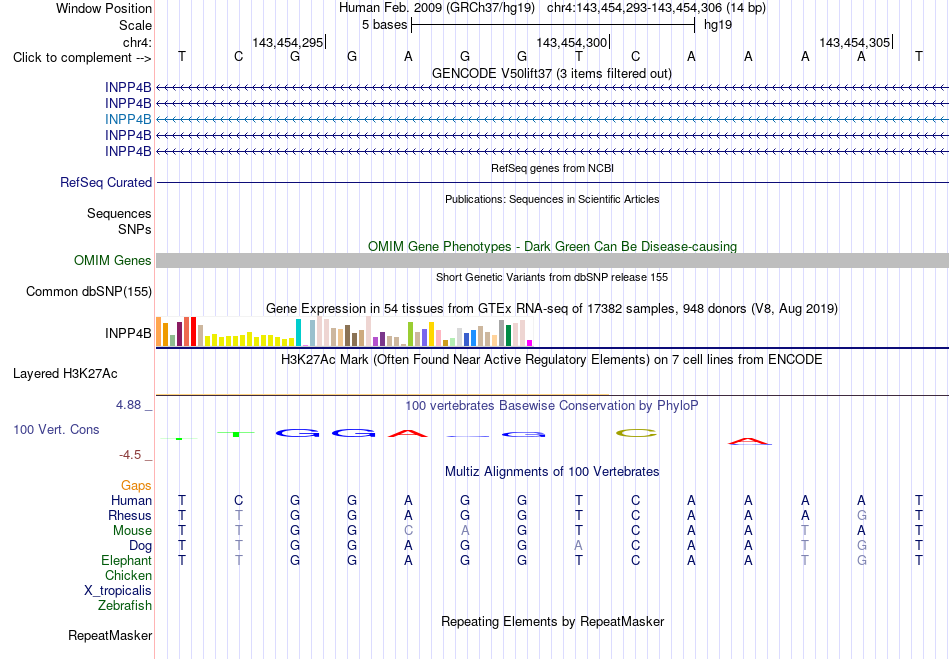Click the RefSeq Curated intron line
Screen dimensions: 950x659
pyautogui.click(x=552, y=182)
